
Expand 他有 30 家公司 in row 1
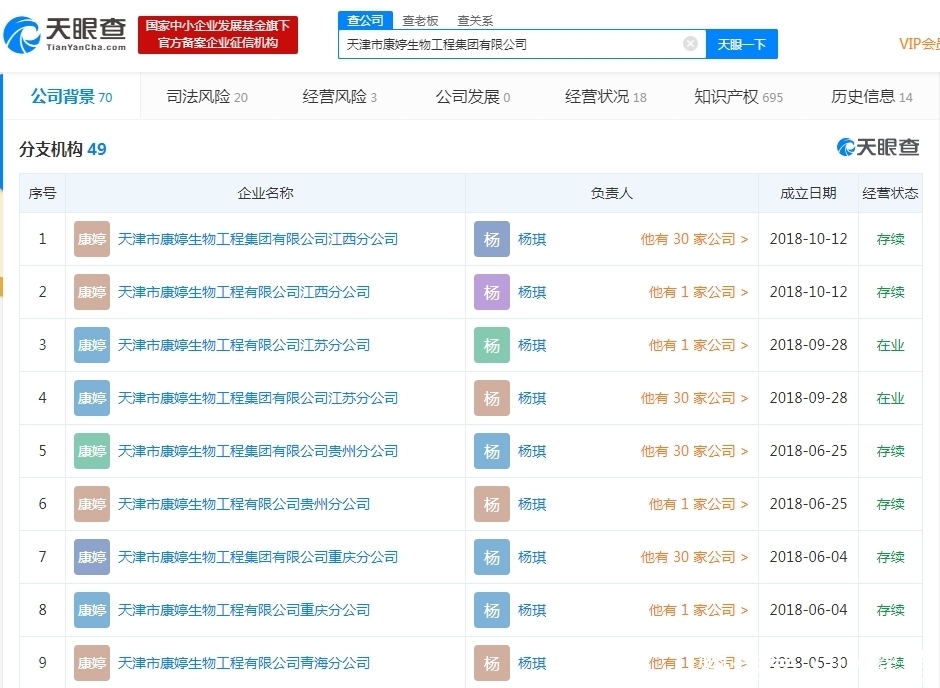694,239
